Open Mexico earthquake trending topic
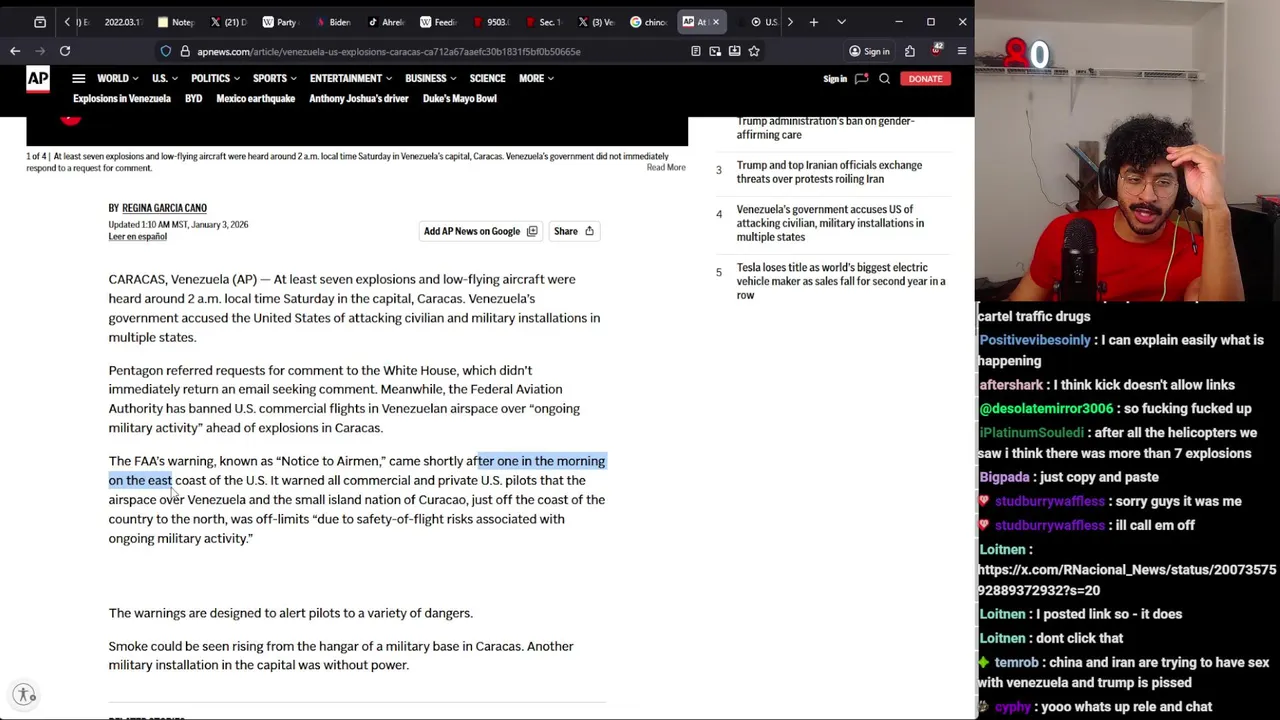Screen dimensions: 1280x720 pos(255,99)
